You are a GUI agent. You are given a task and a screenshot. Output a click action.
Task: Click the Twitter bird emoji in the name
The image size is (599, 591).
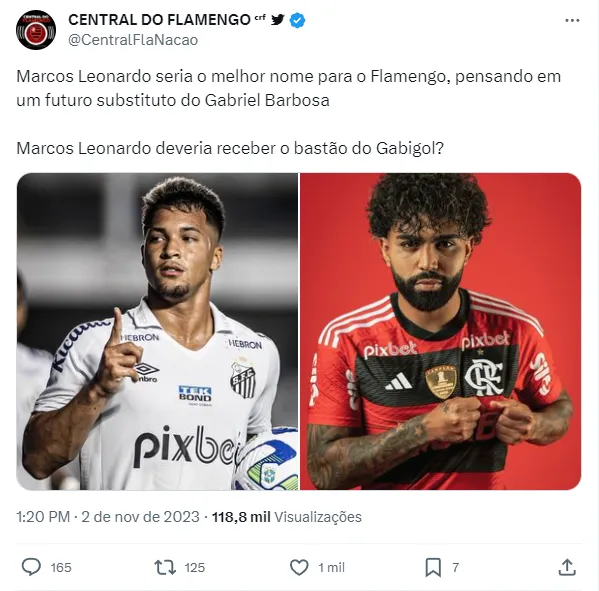(x=278, y=19)
